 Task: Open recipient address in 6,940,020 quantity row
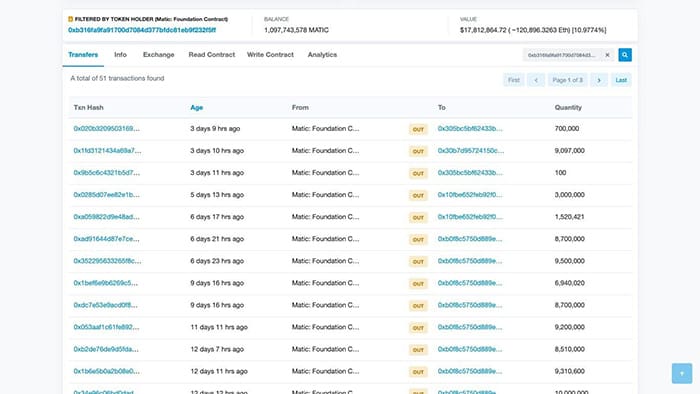pyautogui.click(x=470, y=283)
